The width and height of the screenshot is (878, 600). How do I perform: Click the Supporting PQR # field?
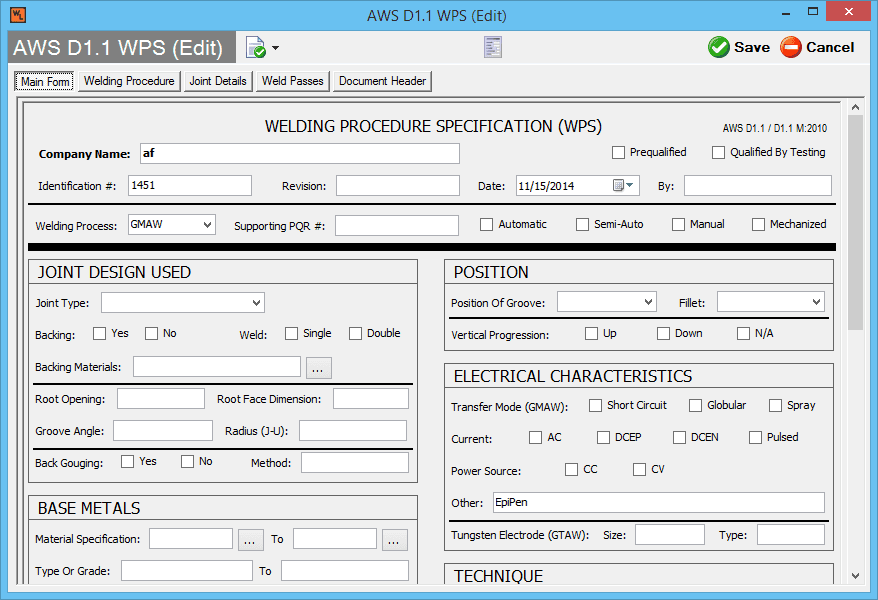396,226
